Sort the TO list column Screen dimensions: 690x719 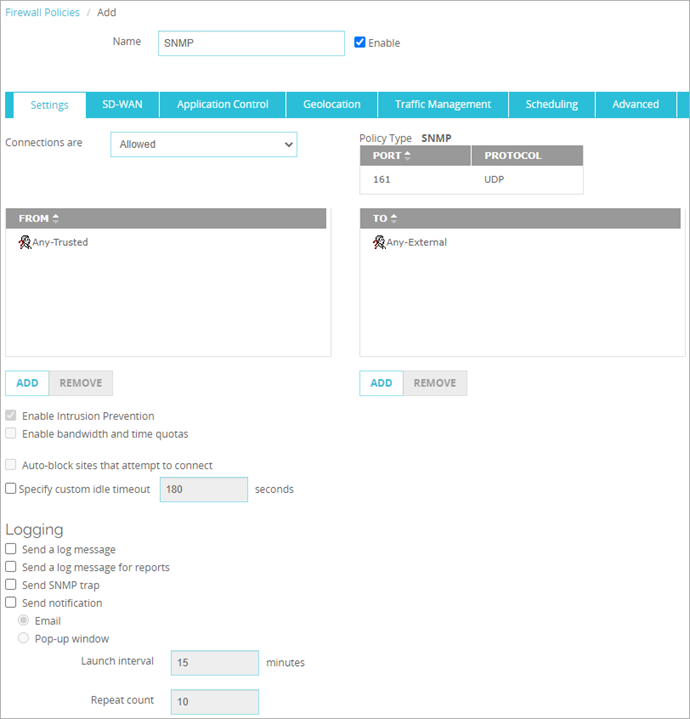click(x=385, y=218)
